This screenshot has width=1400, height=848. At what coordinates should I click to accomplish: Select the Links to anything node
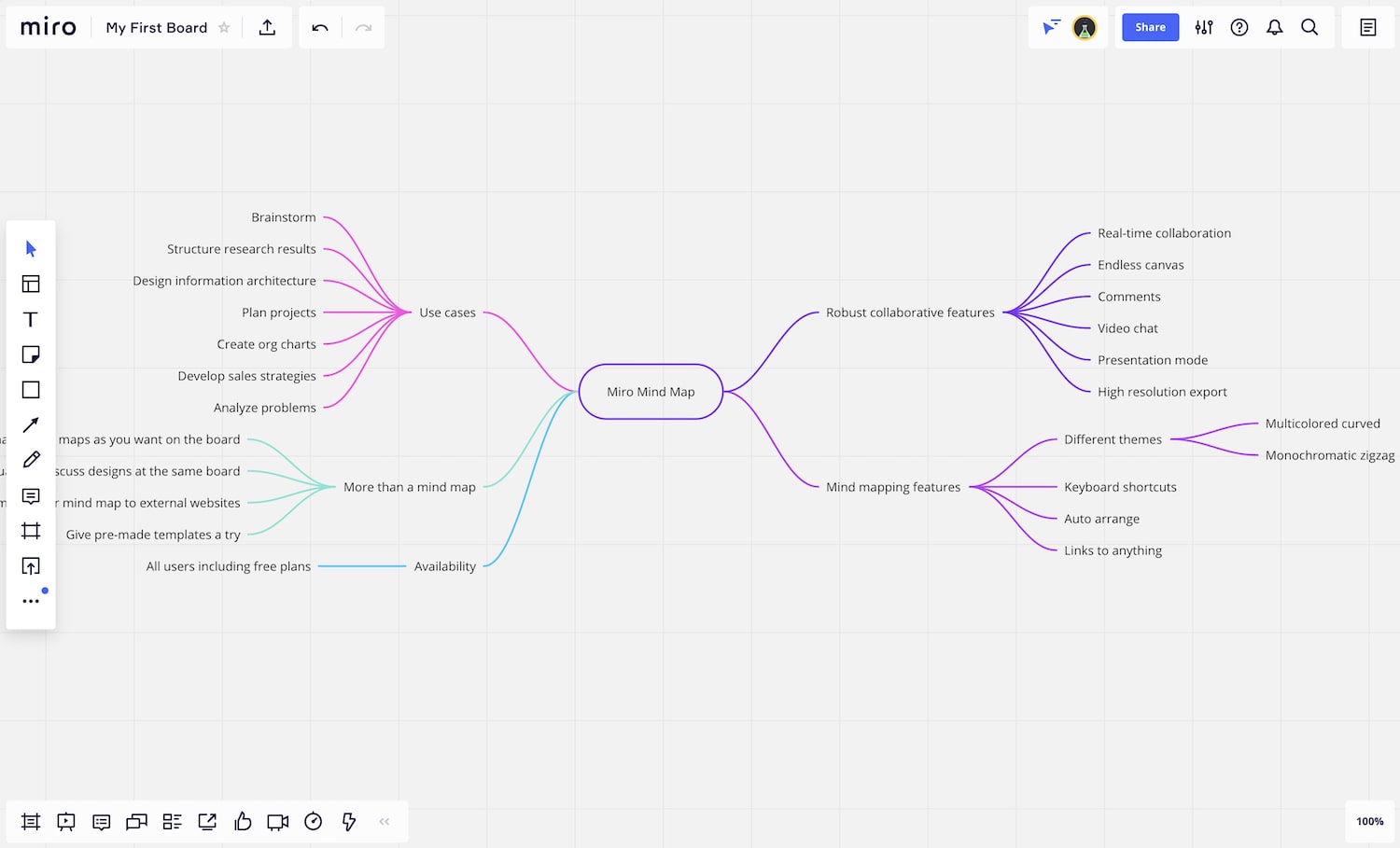click(1113, 550)
